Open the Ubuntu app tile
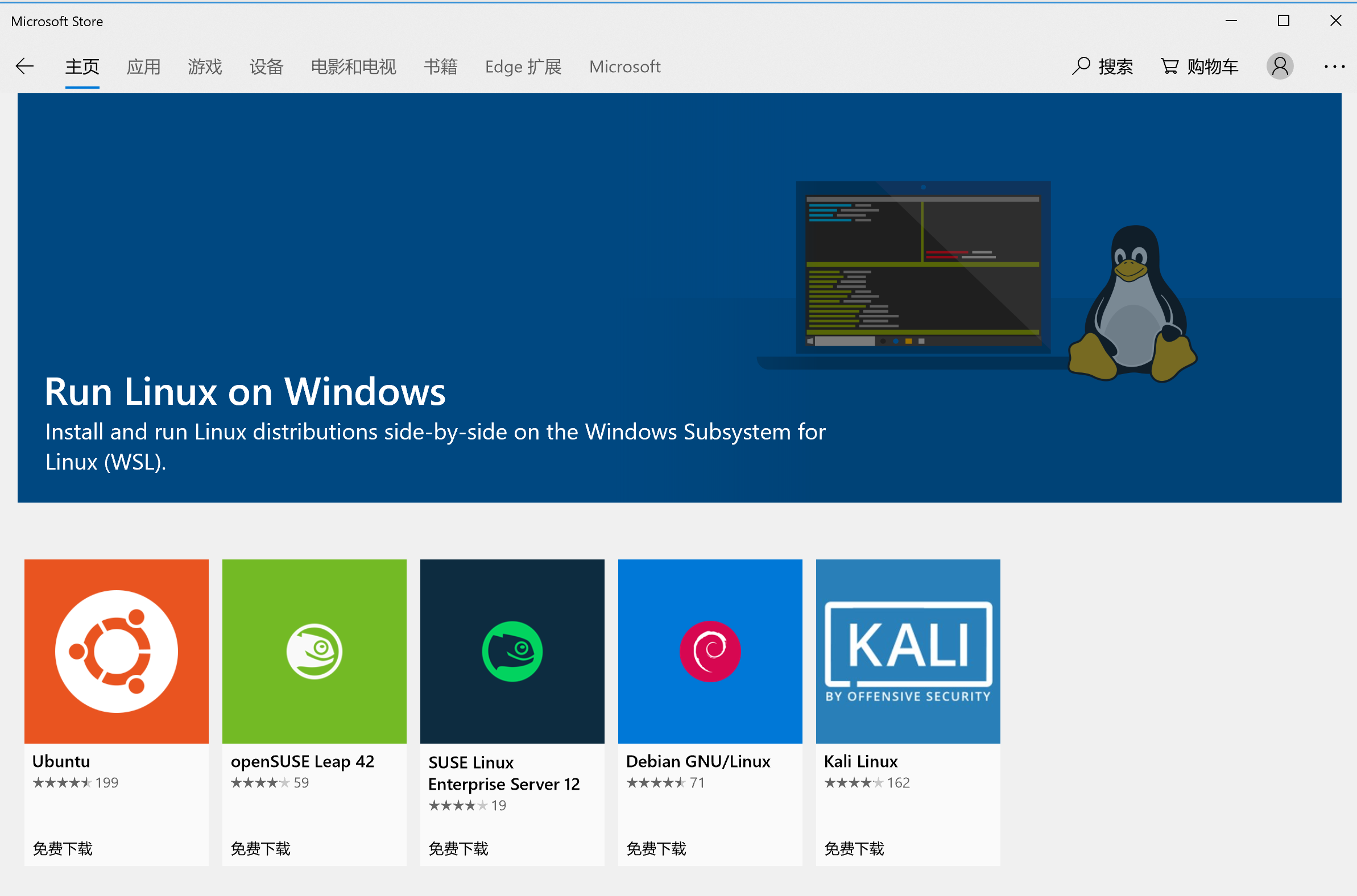1357x896 pixels. [116, 651]
